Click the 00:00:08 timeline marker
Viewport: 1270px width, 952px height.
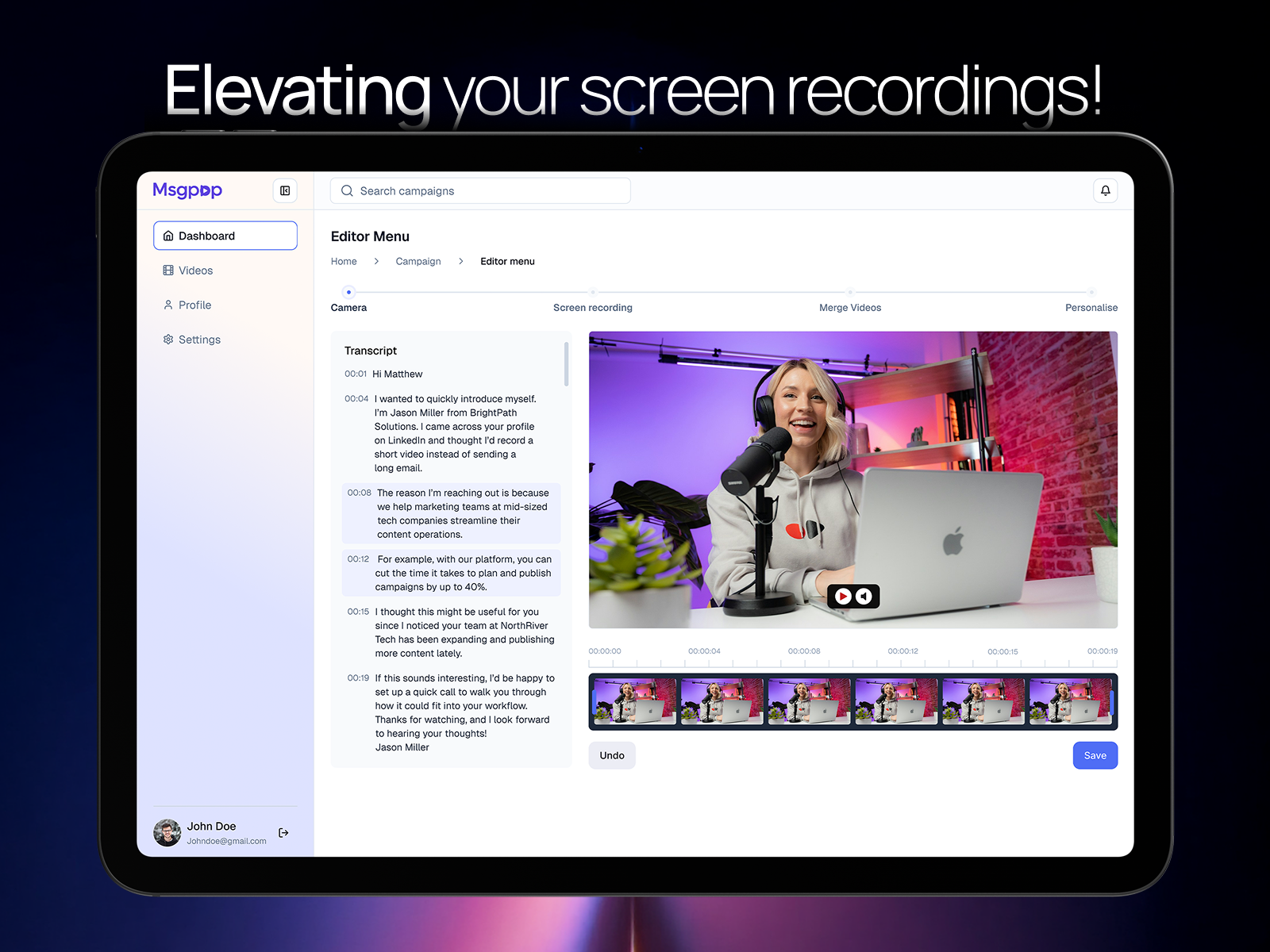804,651
